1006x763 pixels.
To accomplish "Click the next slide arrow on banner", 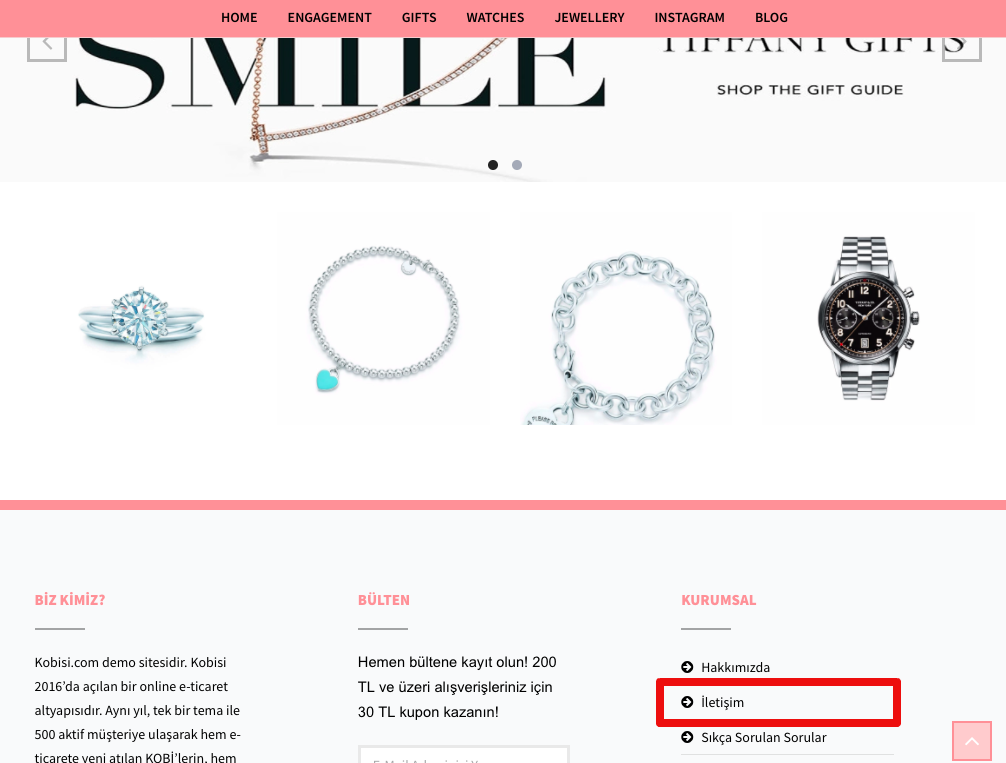I will click(962, 45).
